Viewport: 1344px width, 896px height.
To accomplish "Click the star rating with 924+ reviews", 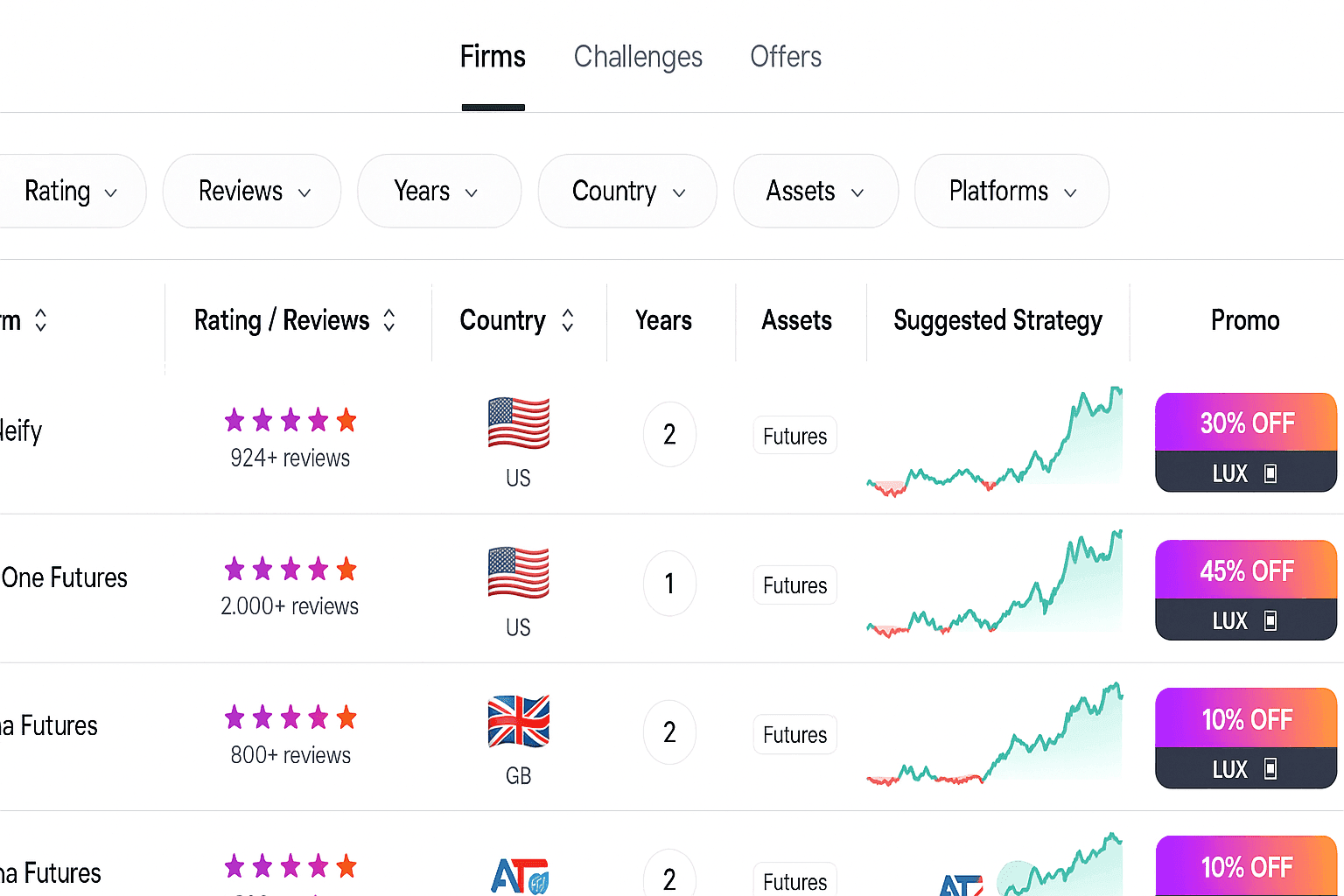I will click(290, 421).
